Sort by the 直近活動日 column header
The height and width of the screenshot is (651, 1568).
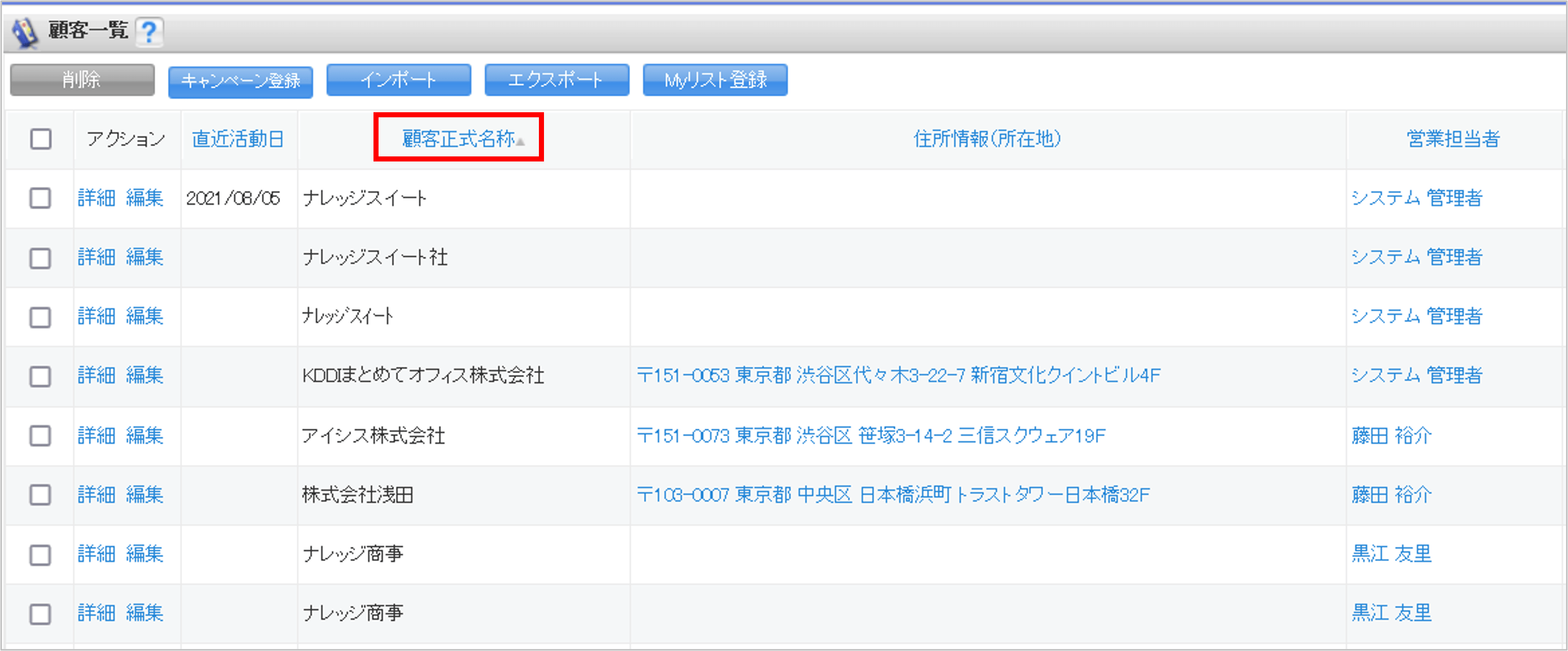[x=238, y=139]
